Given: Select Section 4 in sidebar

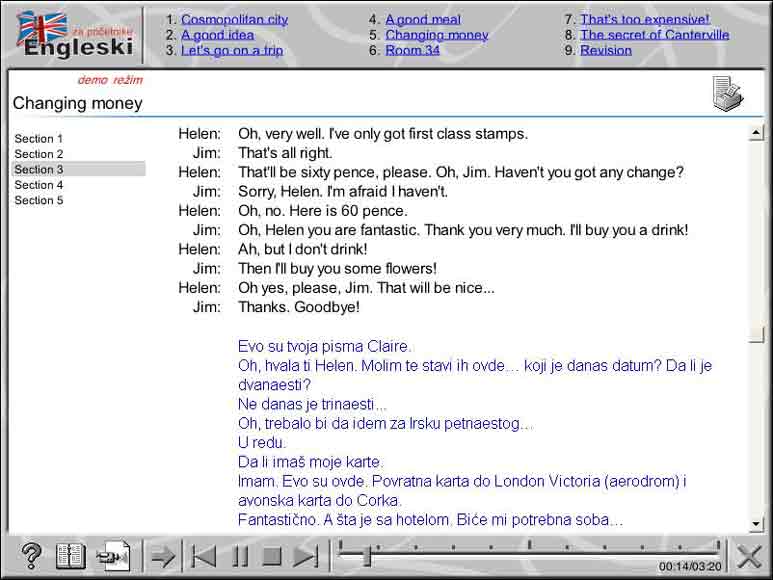Looking at the screenshot, I should (38, 185).
